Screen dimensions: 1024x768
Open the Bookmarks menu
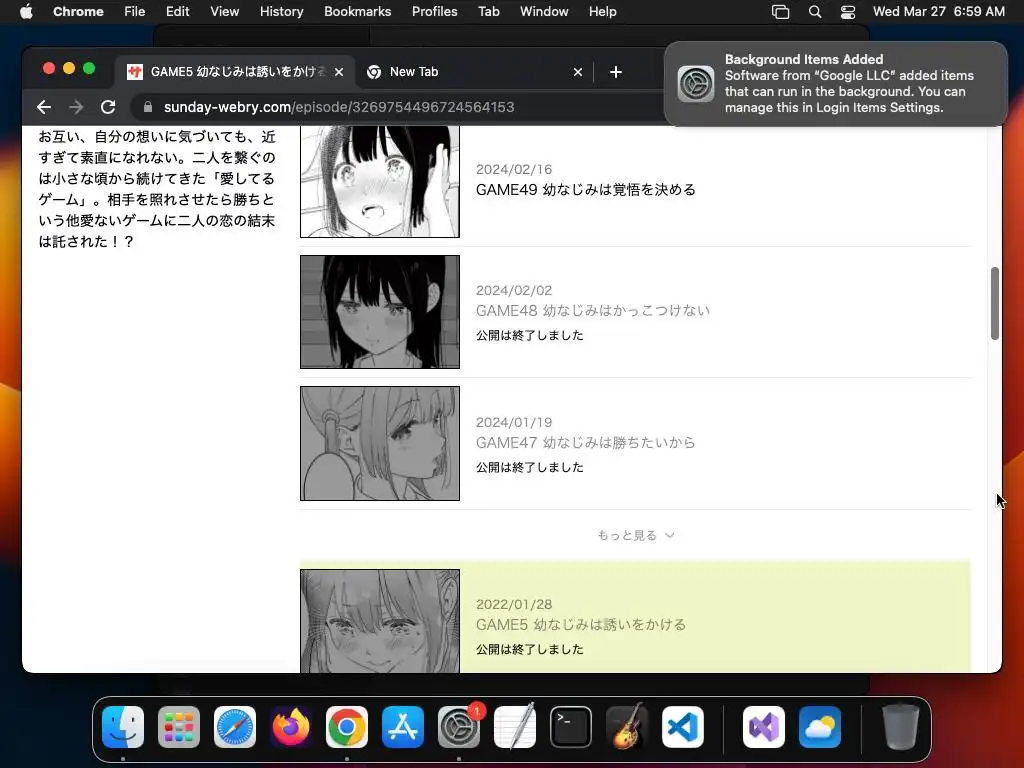tap(357, 12)
